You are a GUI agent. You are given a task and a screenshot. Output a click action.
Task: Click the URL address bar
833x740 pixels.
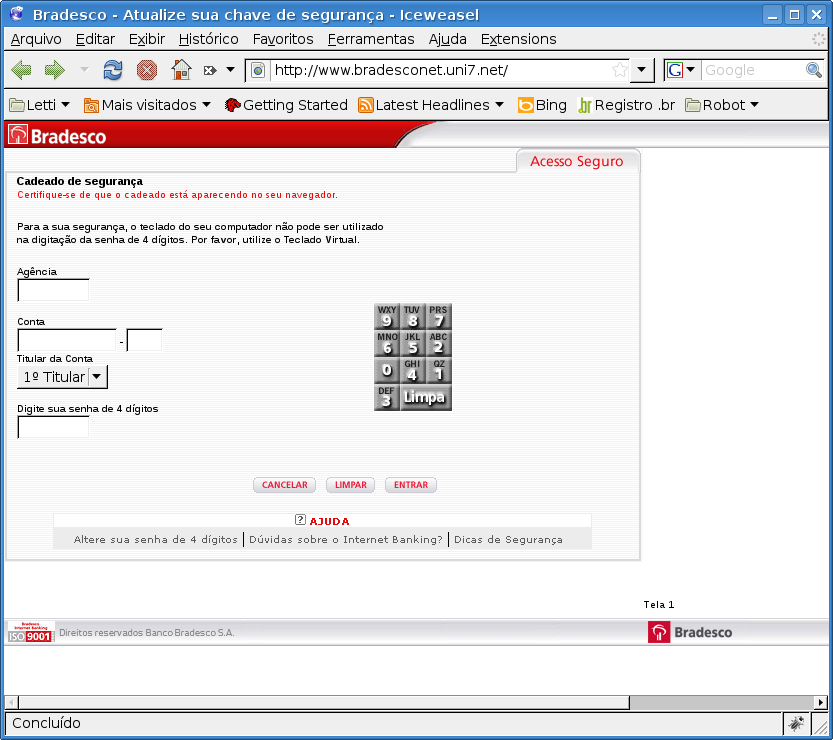click(440, 70)
